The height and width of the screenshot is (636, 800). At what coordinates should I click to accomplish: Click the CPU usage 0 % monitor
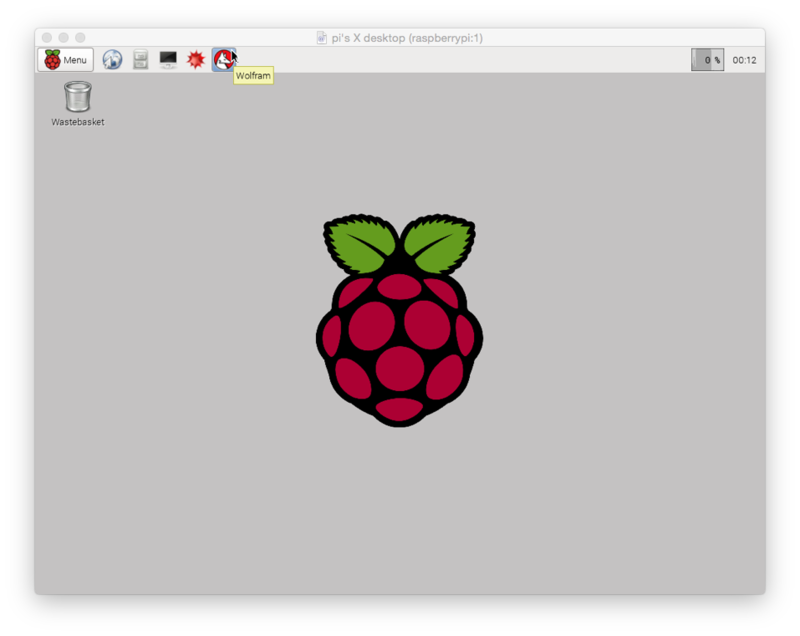tap(707, 60)
